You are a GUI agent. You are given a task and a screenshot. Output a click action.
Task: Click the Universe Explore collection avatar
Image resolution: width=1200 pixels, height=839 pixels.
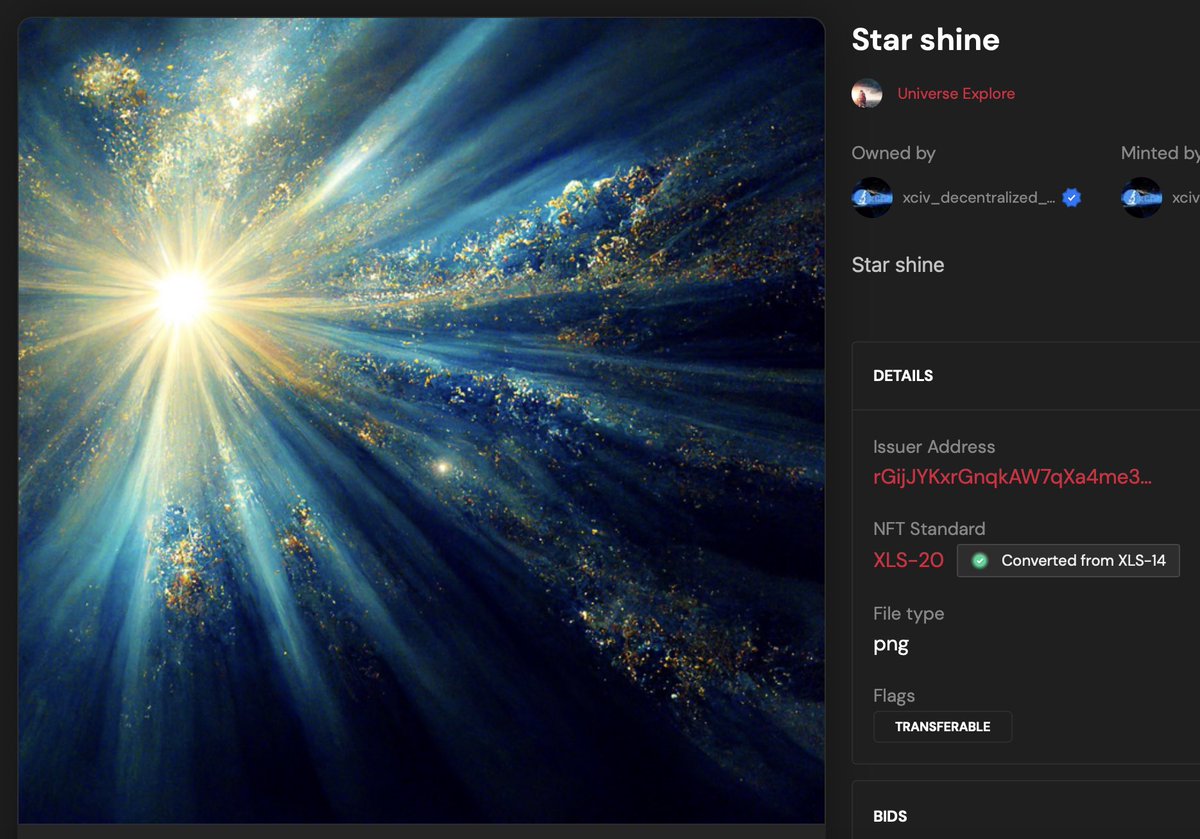867,94
